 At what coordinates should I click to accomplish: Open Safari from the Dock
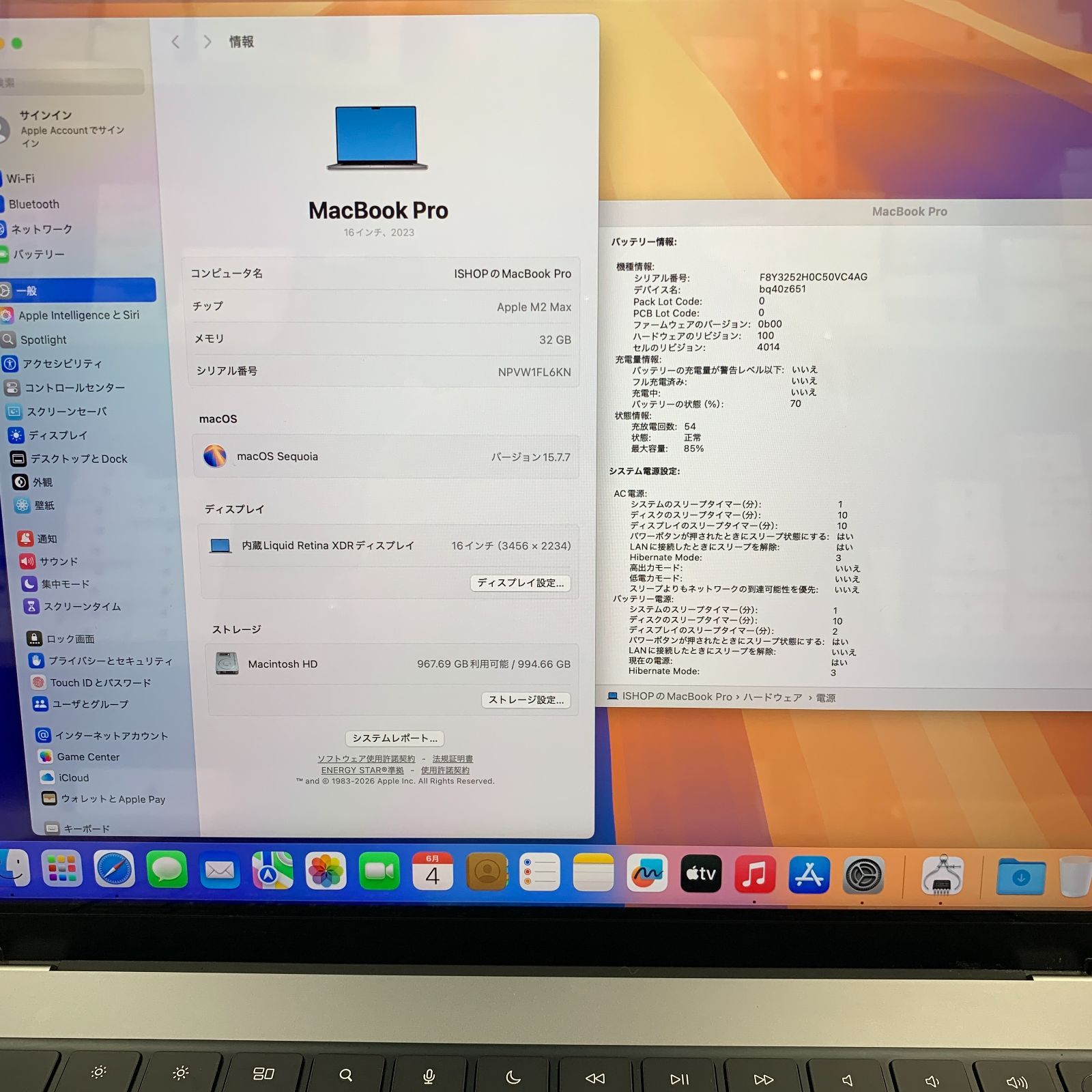[114, 870]
